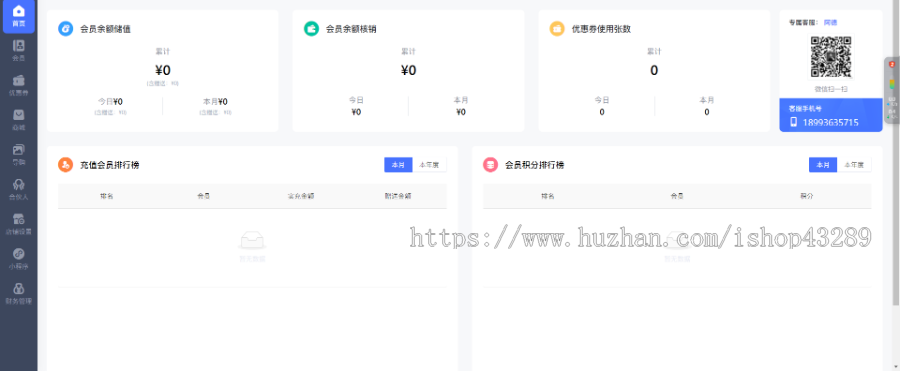
Task: Open the 首页 home page in sidebar
Action: point(19,16)
